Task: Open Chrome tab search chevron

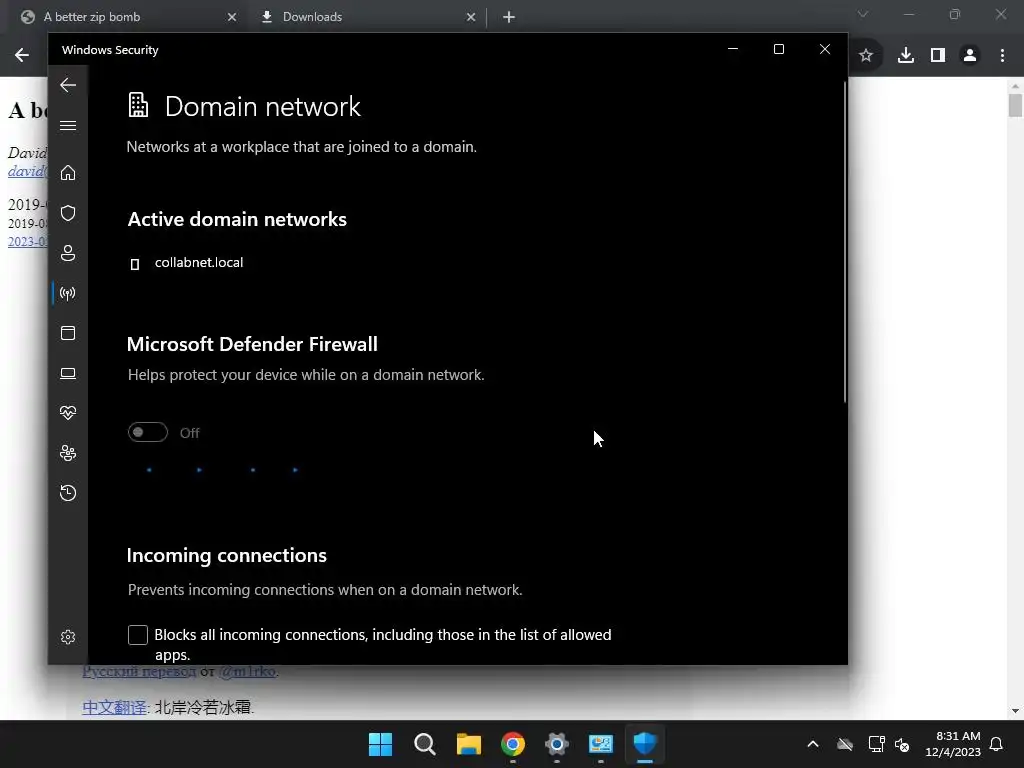Action: click(863, 14)
